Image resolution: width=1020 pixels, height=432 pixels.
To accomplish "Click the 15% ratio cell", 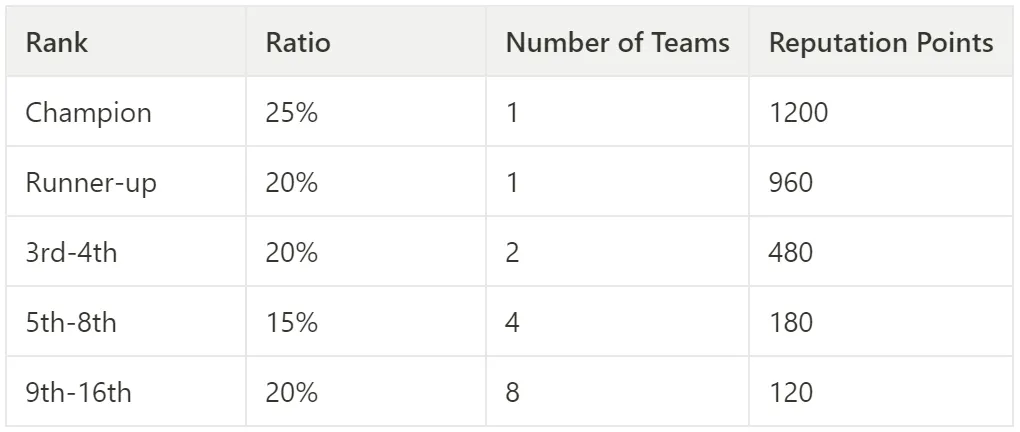I will (x=366, y=321).
